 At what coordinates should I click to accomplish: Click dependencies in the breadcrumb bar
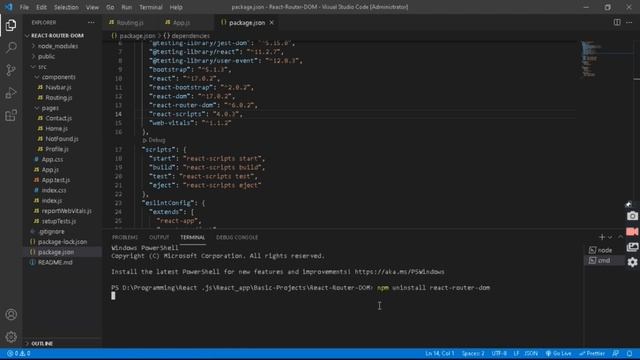(190, 36)
